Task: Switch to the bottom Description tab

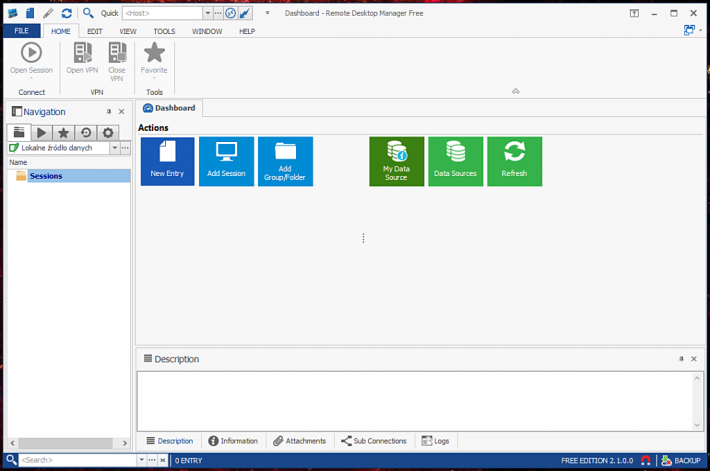Action: click(x=169, y=441)
